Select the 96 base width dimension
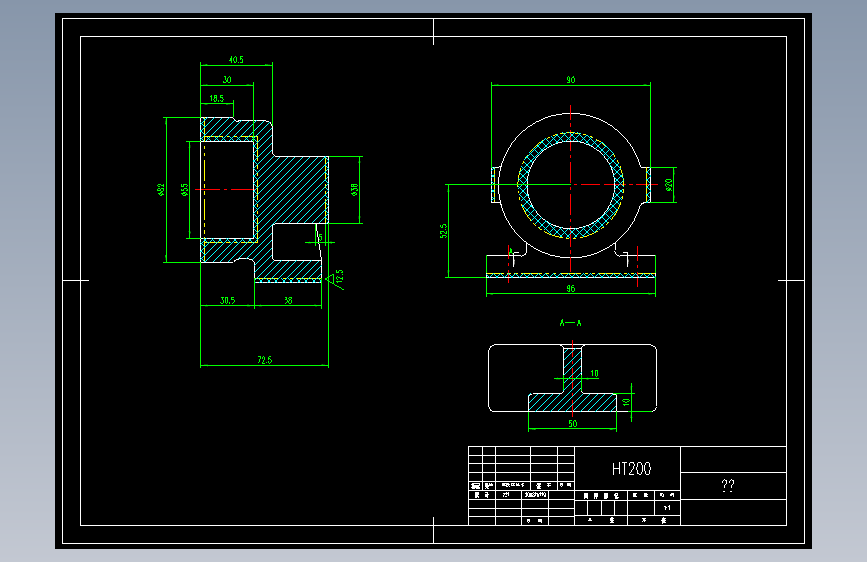 pos(571,288)
